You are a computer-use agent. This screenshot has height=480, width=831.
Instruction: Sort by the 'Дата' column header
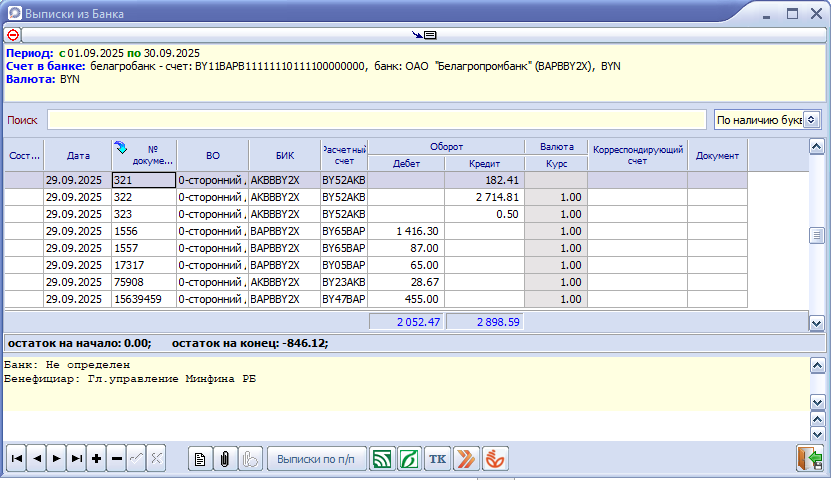(x=78, y=156)
